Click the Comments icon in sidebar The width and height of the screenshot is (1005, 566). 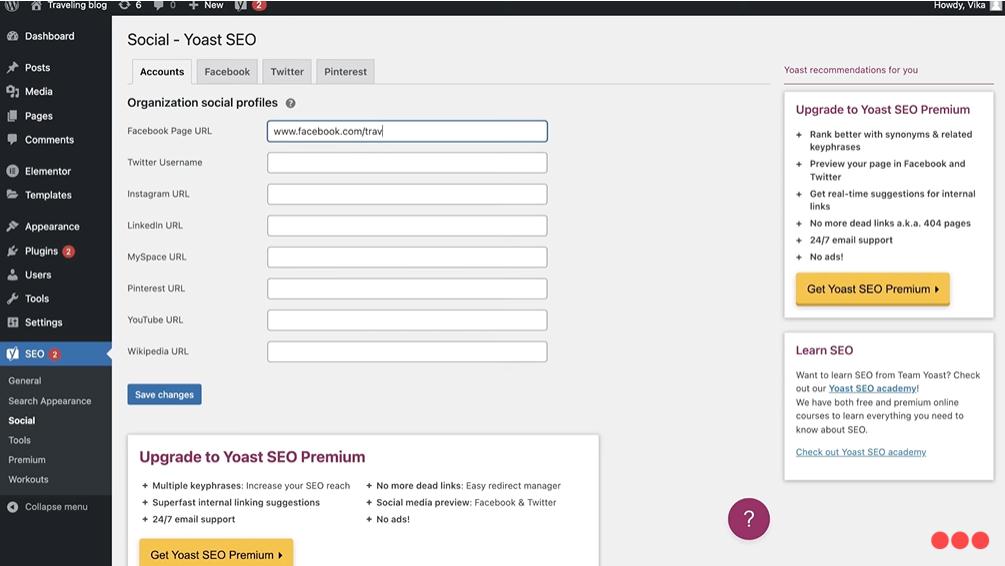tap(13, 139)
